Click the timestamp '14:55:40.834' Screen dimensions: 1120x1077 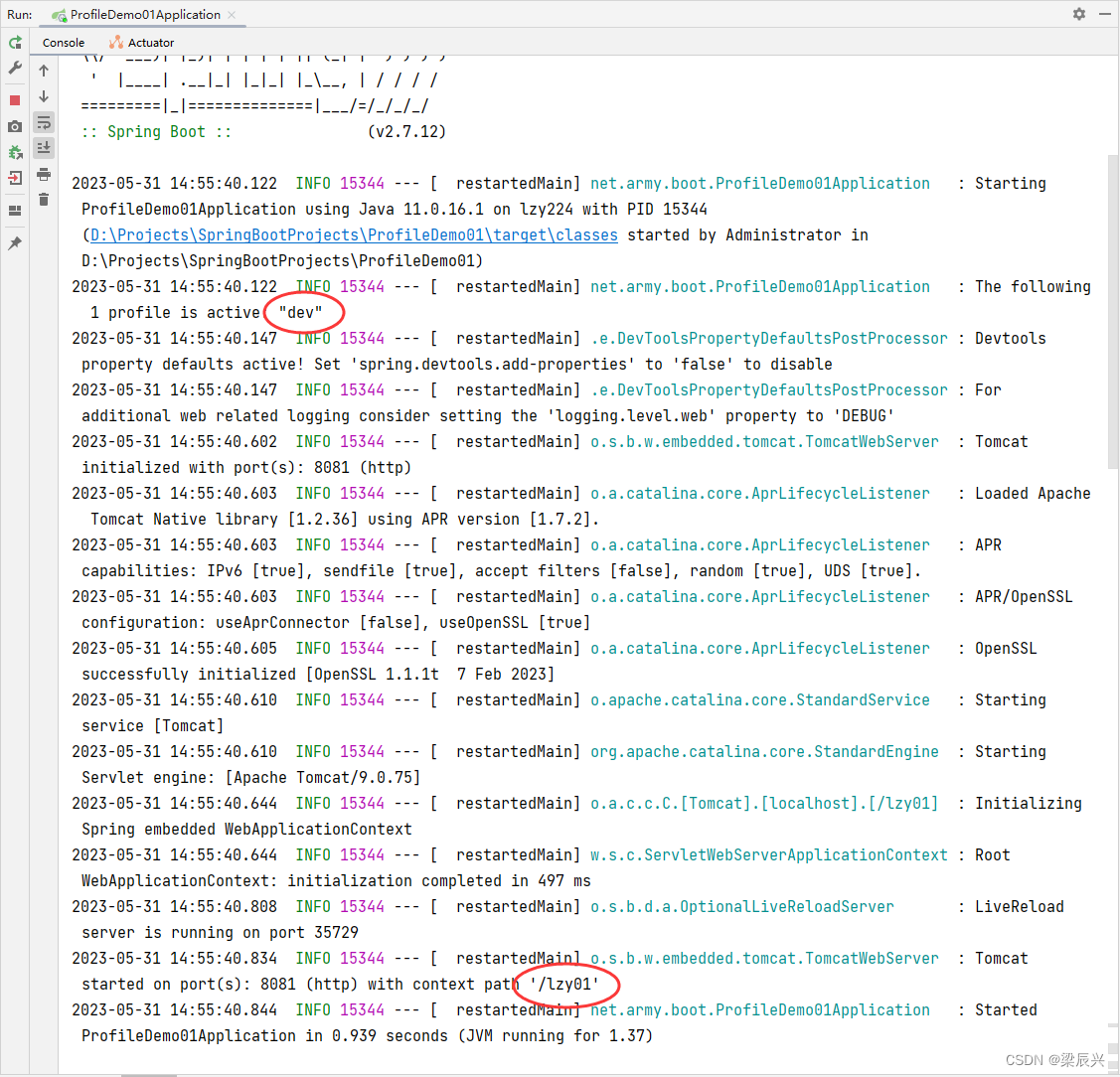pos(224,959)
